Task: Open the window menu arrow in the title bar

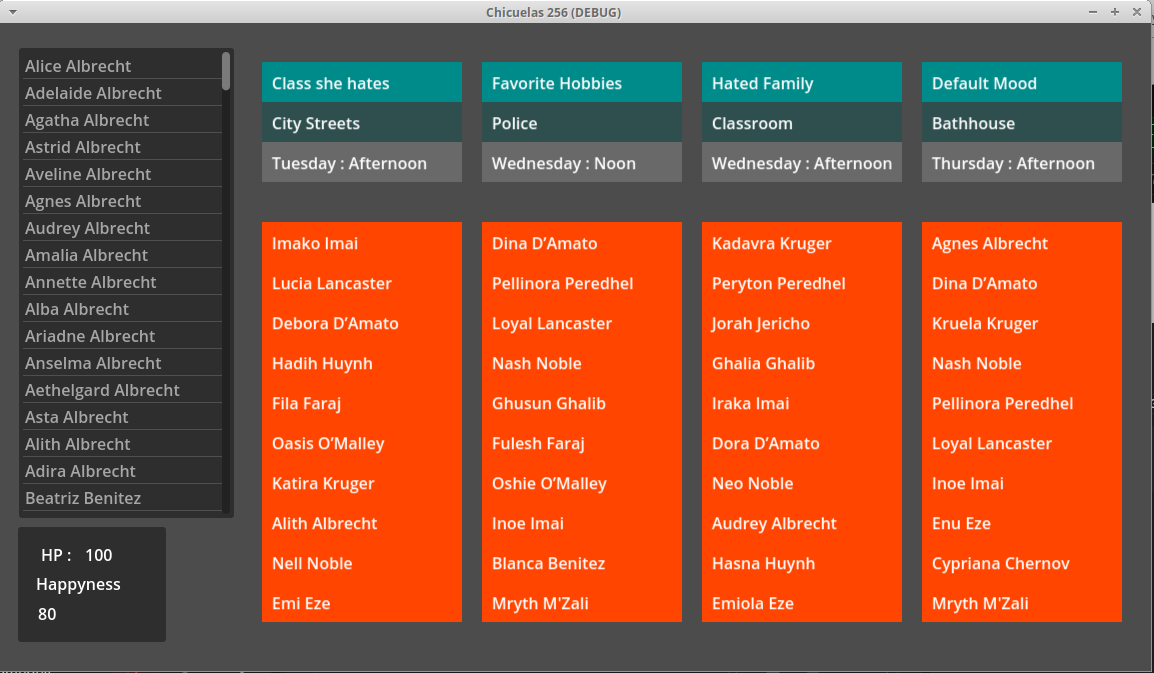Action: [13, 12]
